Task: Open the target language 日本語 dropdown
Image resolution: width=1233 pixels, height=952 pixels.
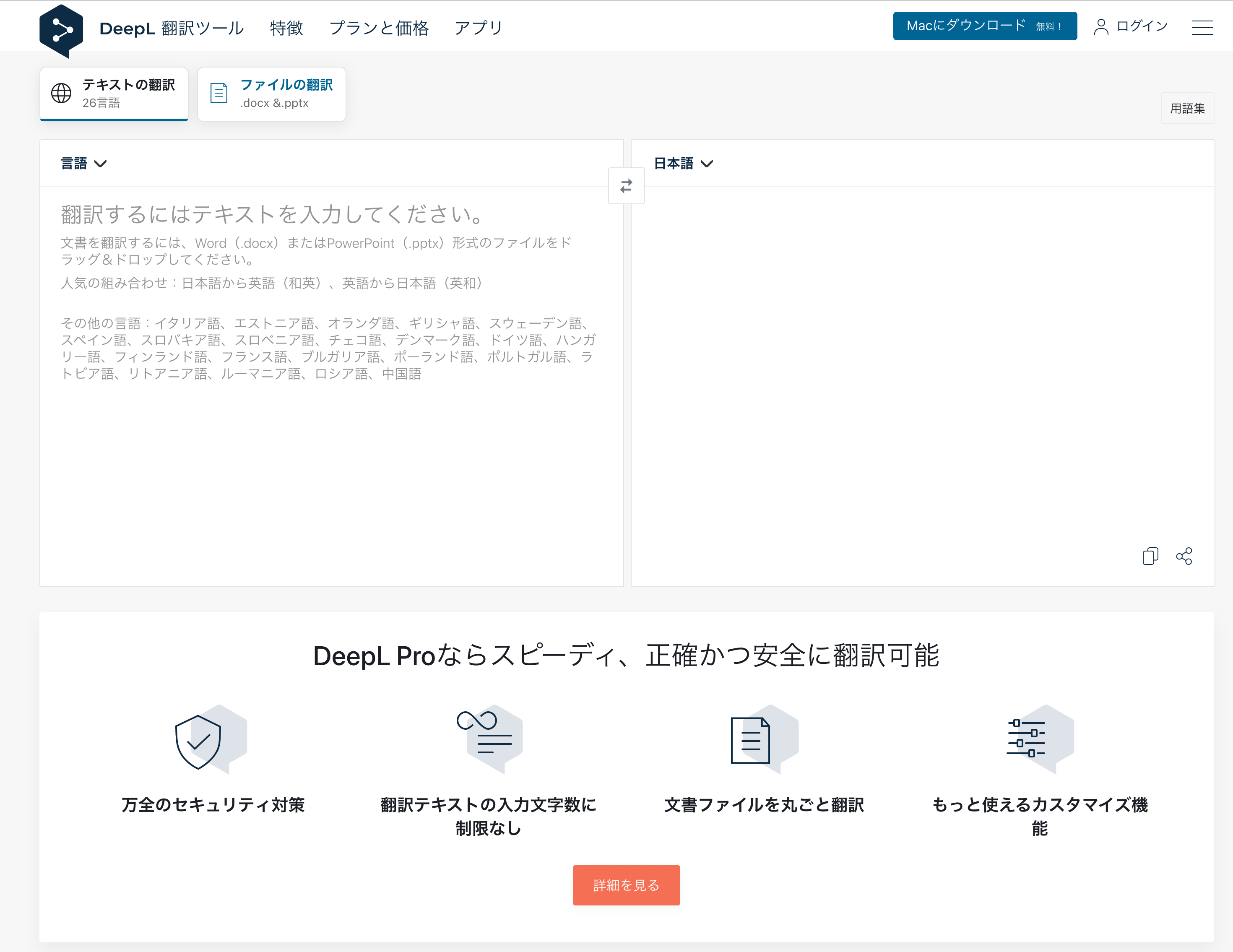Action: (x=683, y=164)
